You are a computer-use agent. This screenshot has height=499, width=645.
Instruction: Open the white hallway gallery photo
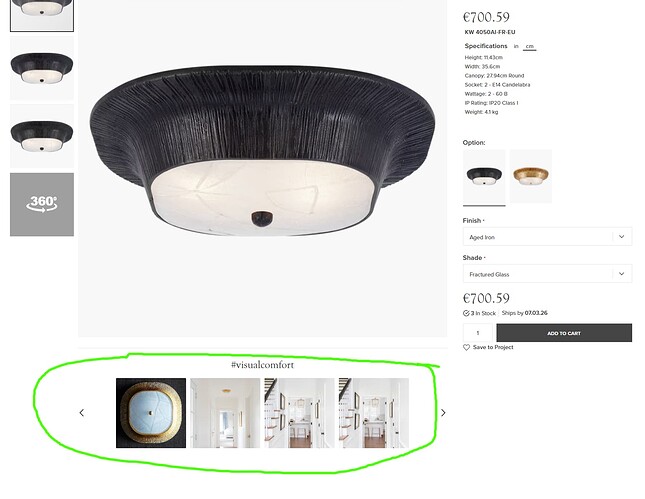[x=225, y=413]
